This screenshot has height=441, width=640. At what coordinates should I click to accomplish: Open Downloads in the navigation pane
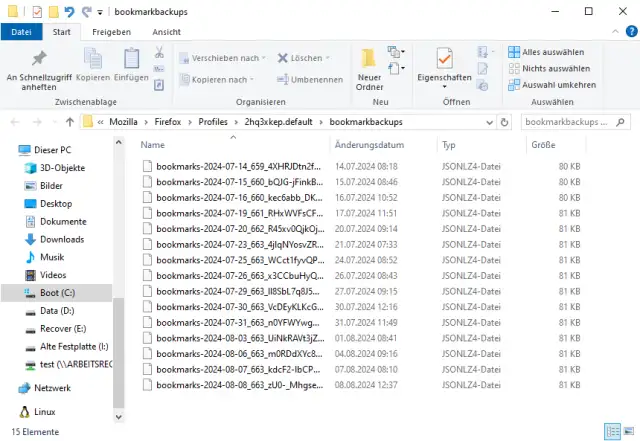[x=54, y=240]
